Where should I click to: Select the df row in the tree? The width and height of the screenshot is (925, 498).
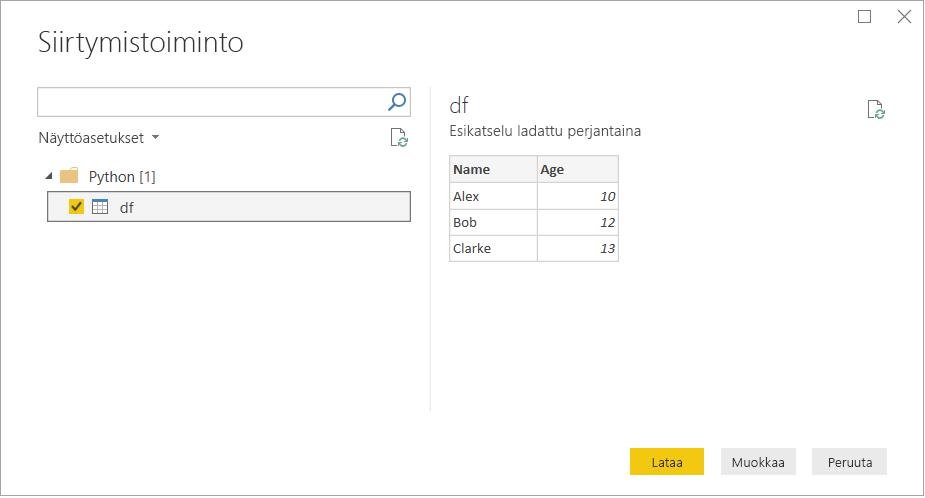pyautogui.click(x=229, y=207)
